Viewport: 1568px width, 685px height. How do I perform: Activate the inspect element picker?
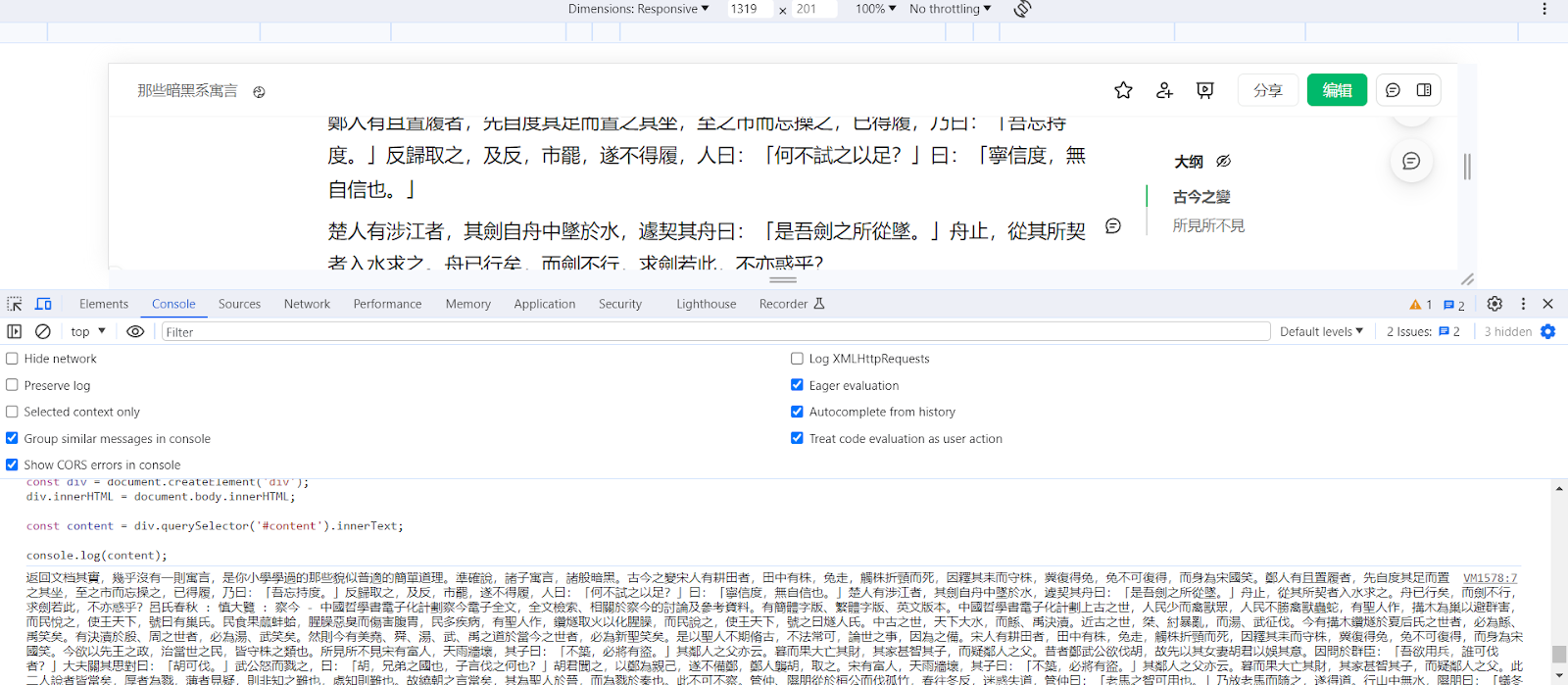click(x=15, y=304)
